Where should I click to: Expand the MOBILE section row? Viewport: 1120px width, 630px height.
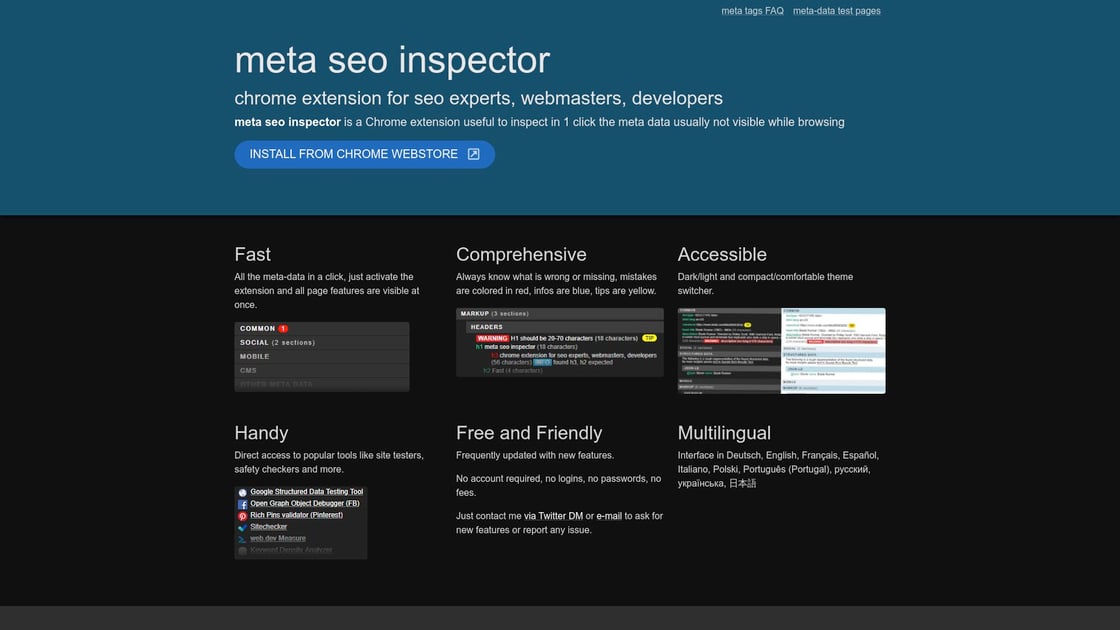pos(255,356)
